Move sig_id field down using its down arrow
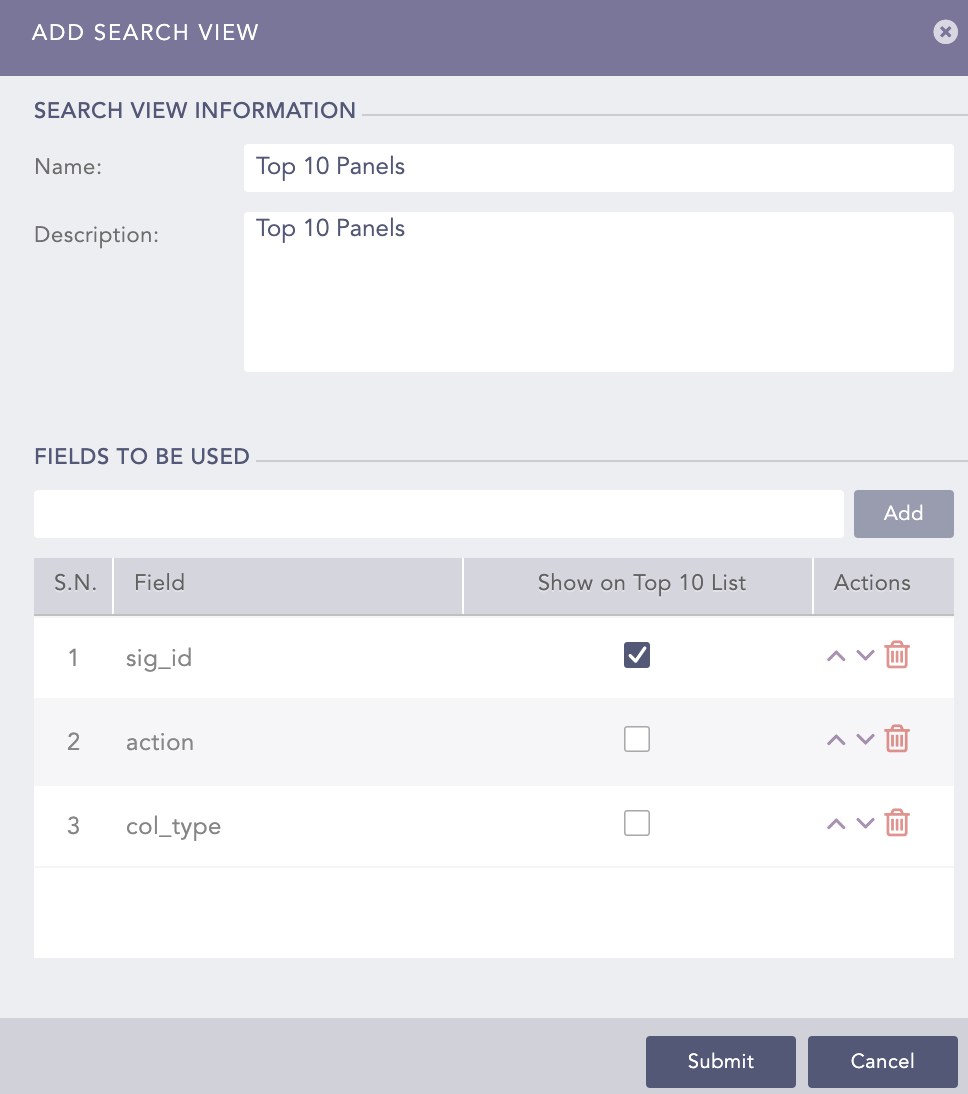Screen dimensions: 968x1094 866,656
